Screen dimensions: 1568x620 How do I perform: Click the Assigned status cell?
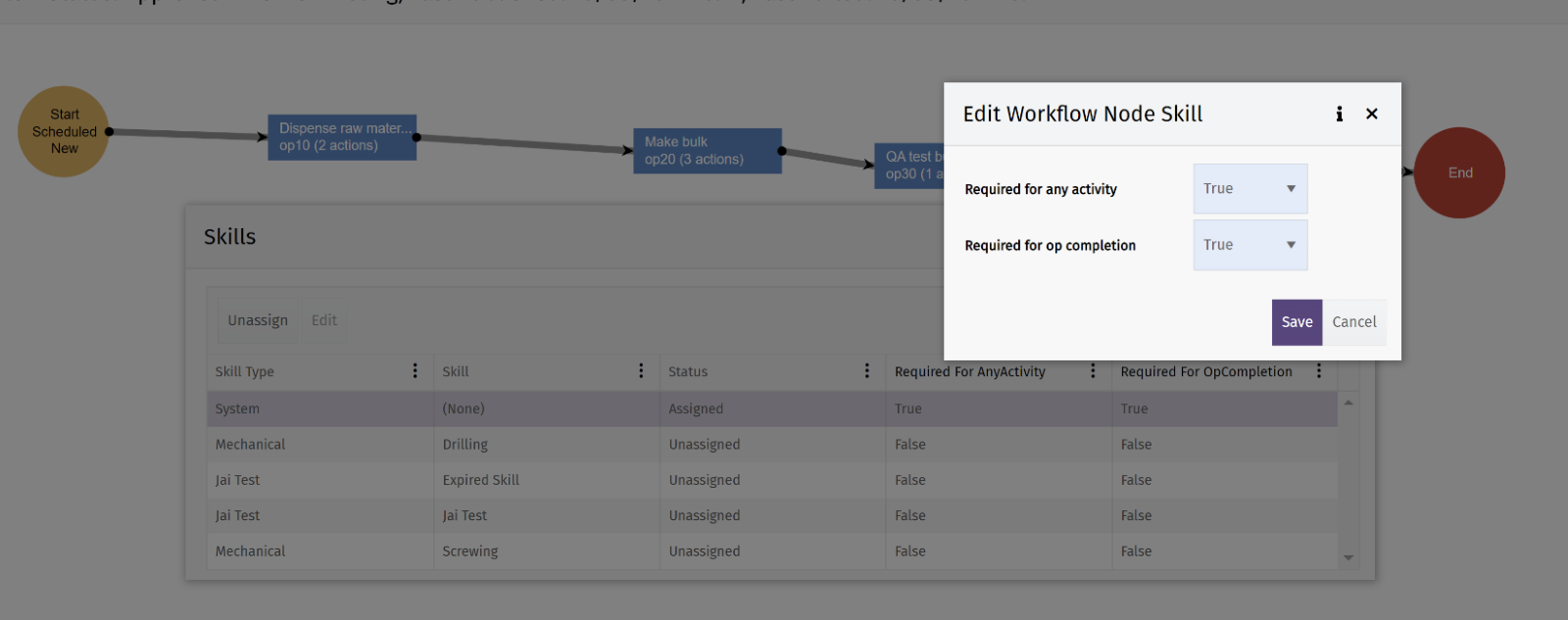772,409
